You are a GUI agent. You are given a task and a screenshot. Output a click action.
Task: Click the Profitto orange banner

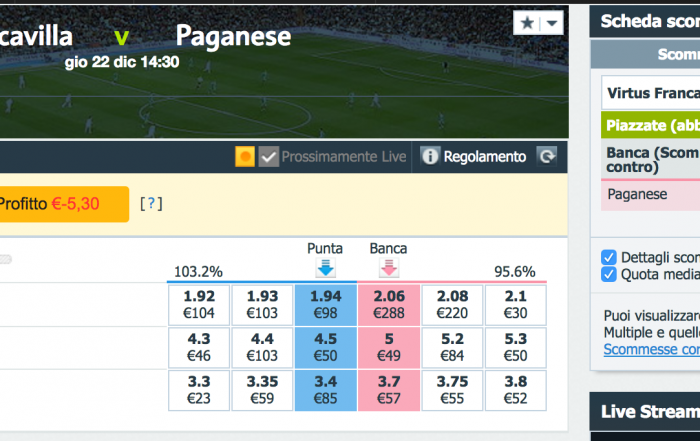click(x=64, y=204)
